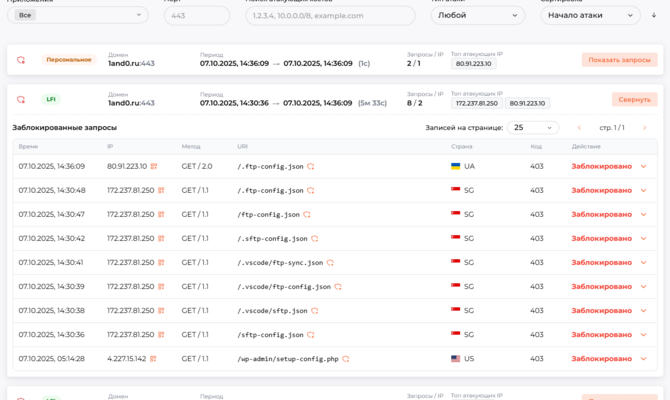Click the attacker IP field with placeholder 1.2.3.4

(x=329, y=15)
